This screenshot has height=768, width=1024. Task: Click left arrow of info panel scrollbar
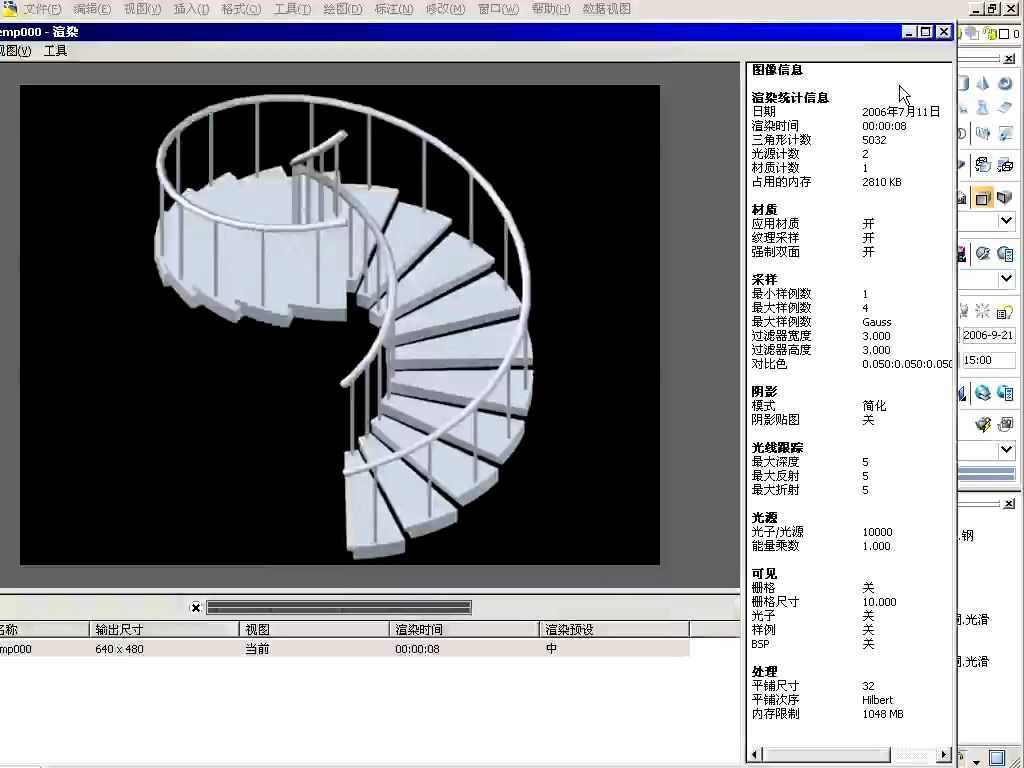pyautogui.click(x=754, y=754)
